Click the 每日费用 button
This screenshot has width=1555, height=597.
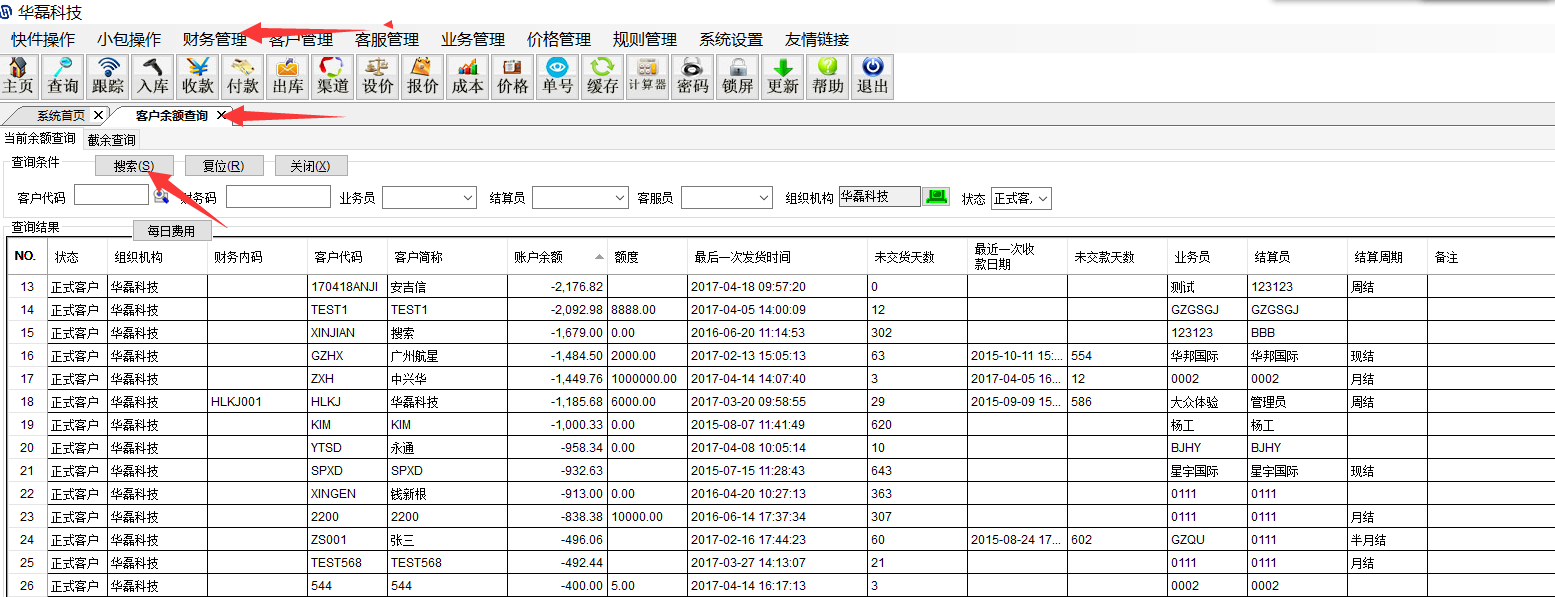[172, 231]
